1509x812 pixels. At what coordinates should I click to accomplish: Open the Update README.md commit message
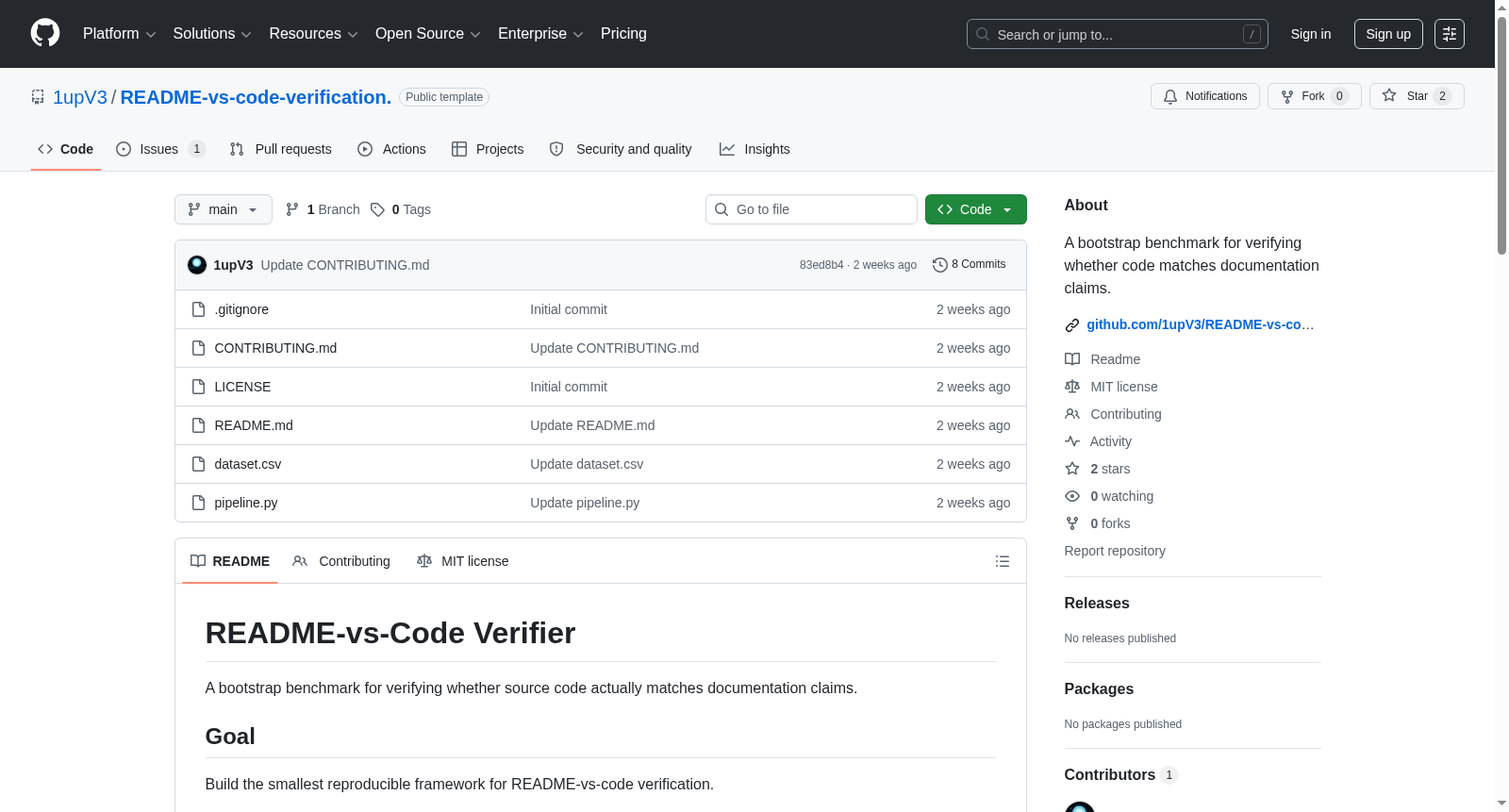point(592,425)
